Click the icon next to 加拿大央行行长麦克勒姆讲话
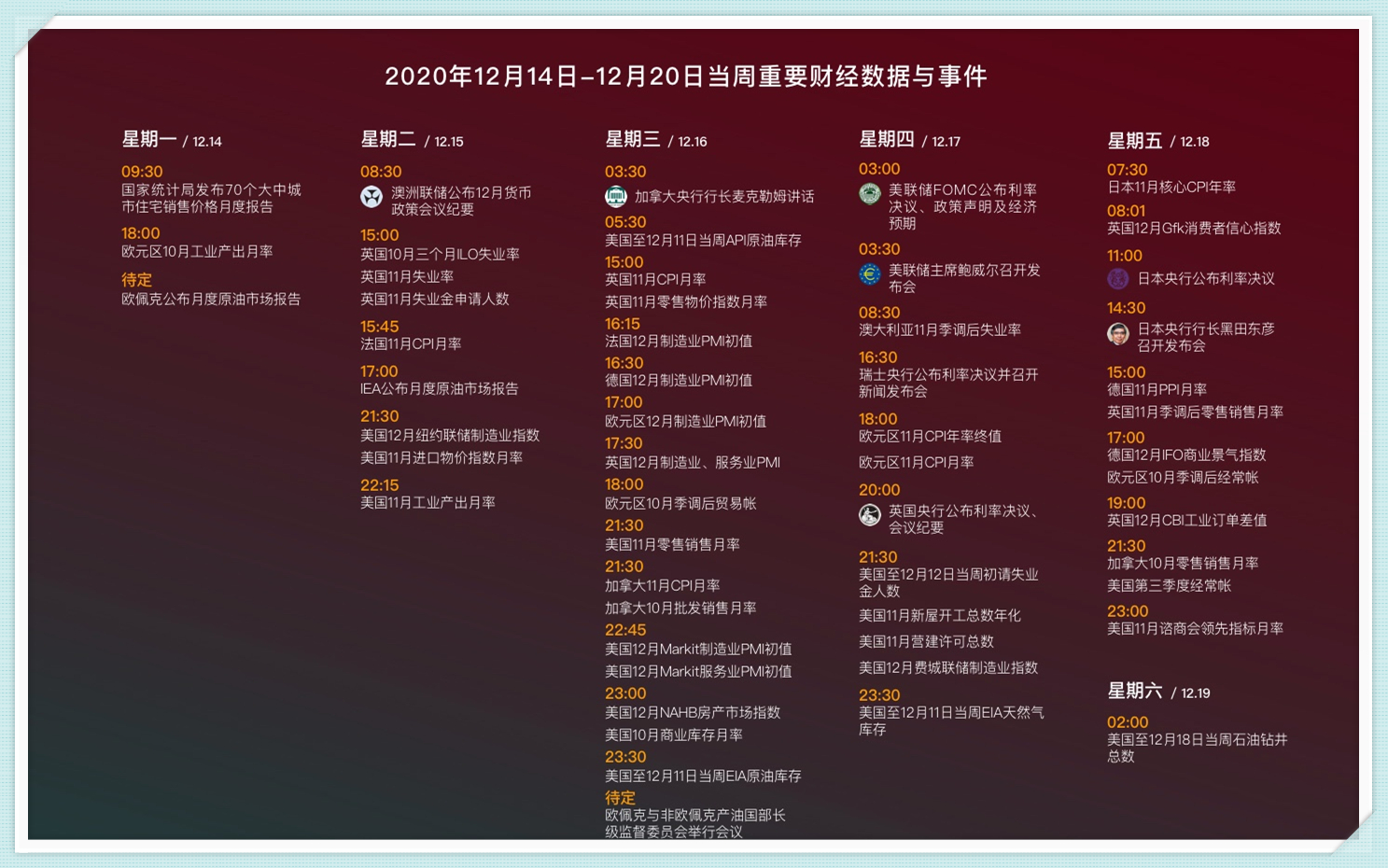 [616, 196]
